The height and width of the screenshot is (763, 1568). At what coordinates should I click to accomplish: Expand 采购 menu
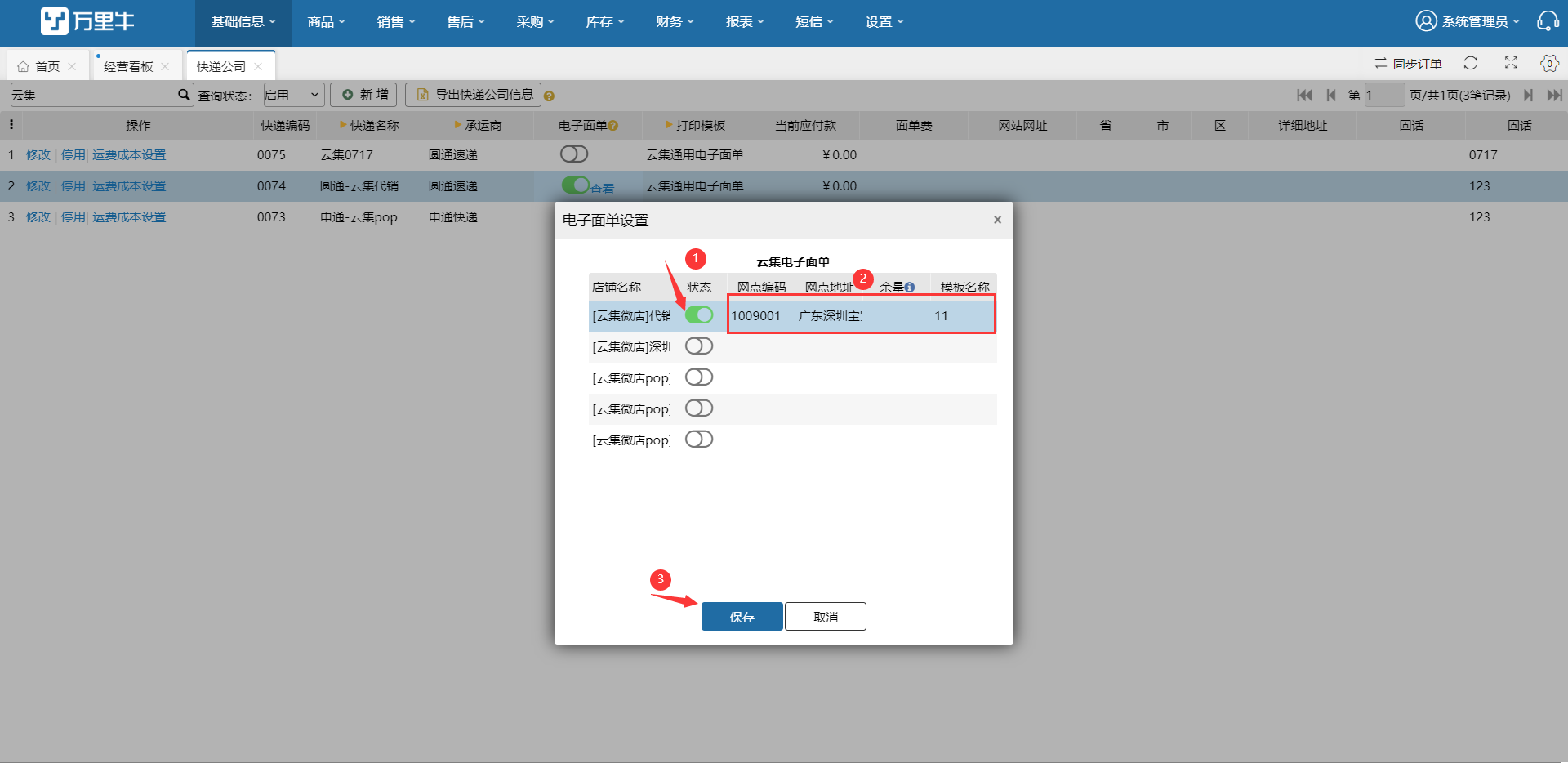tap(535, 22)
